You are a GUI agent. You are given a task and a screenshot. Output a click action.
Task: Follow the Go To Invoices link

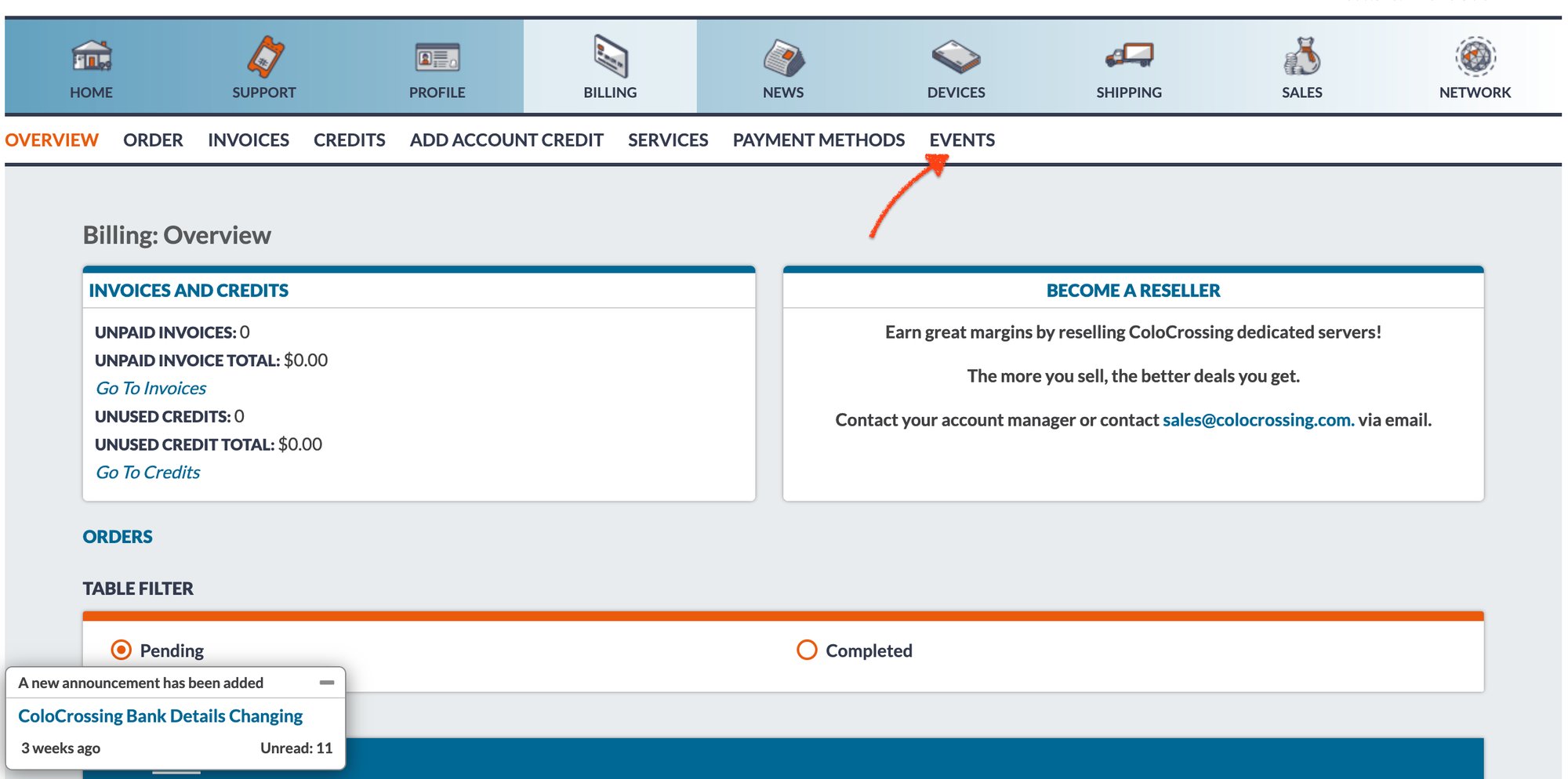151,388
